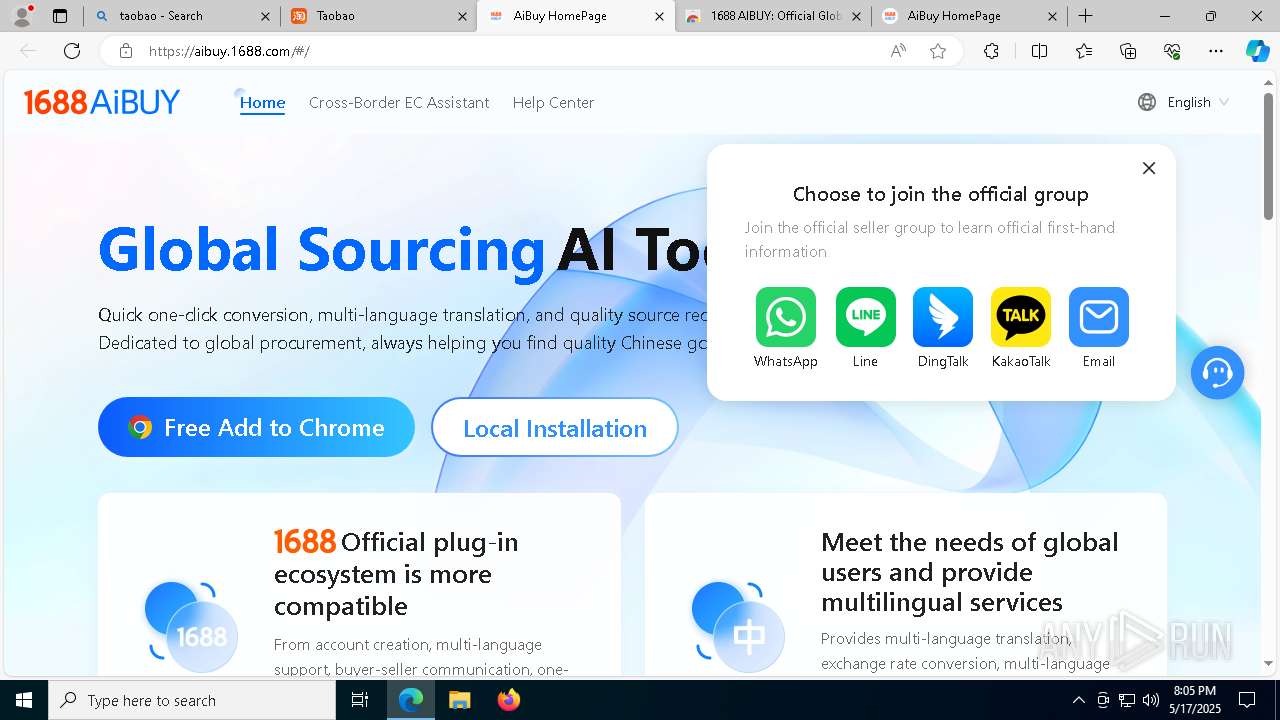Image resolution: width=1280 pixels, height=720 pixels.
Task: Choose the KakaoTalk icon
Action: (1021, 317)
